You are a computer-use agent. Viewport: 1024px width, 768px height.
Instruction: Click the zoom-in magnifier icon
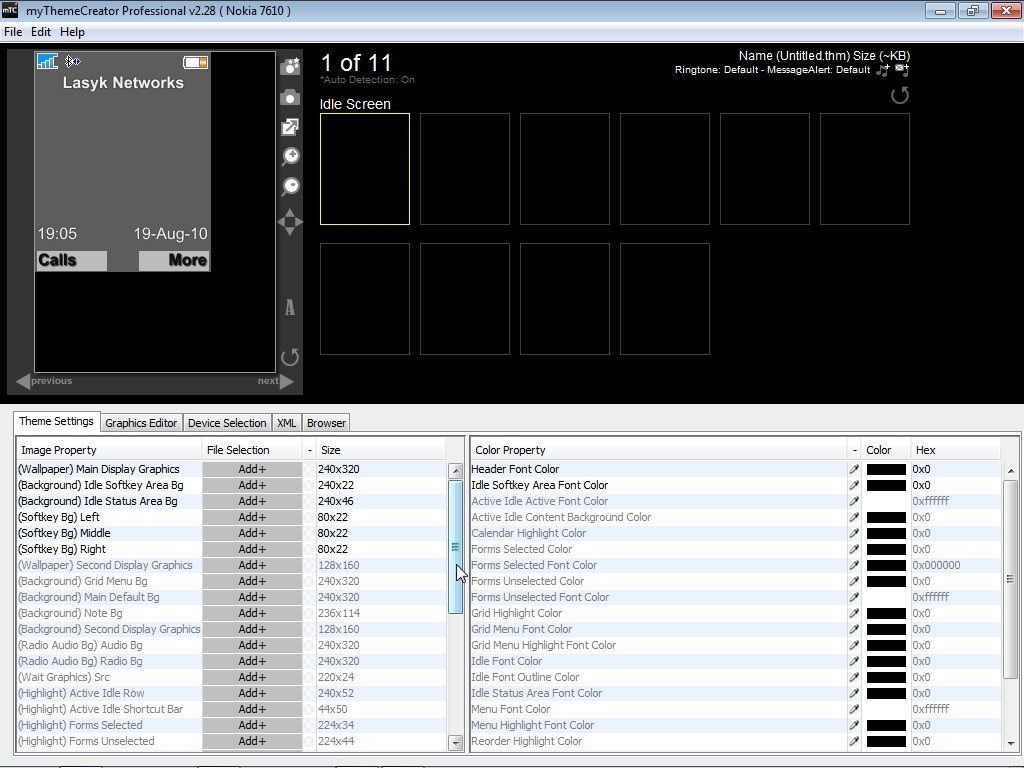[x=290, y=156]
